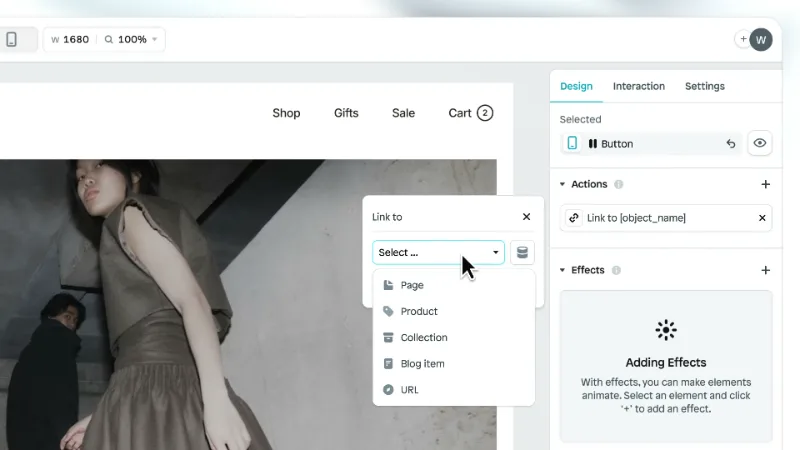Click the undo arrow next to Button
Viewport: 800px width, 450px height.
pos(731,144)
